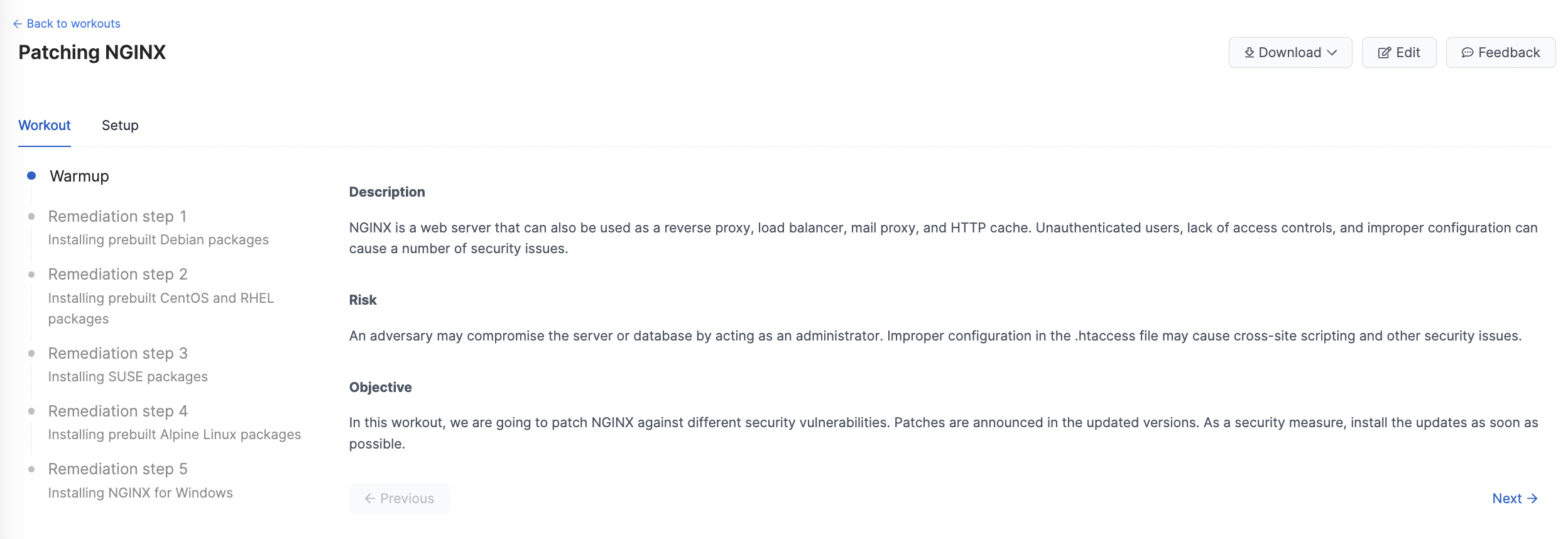Image resolution: width=1568 pixels, height=539 pixels.
Task: Click the Remediation step 3 bullet dot
Action: click(x=31, y=353)
